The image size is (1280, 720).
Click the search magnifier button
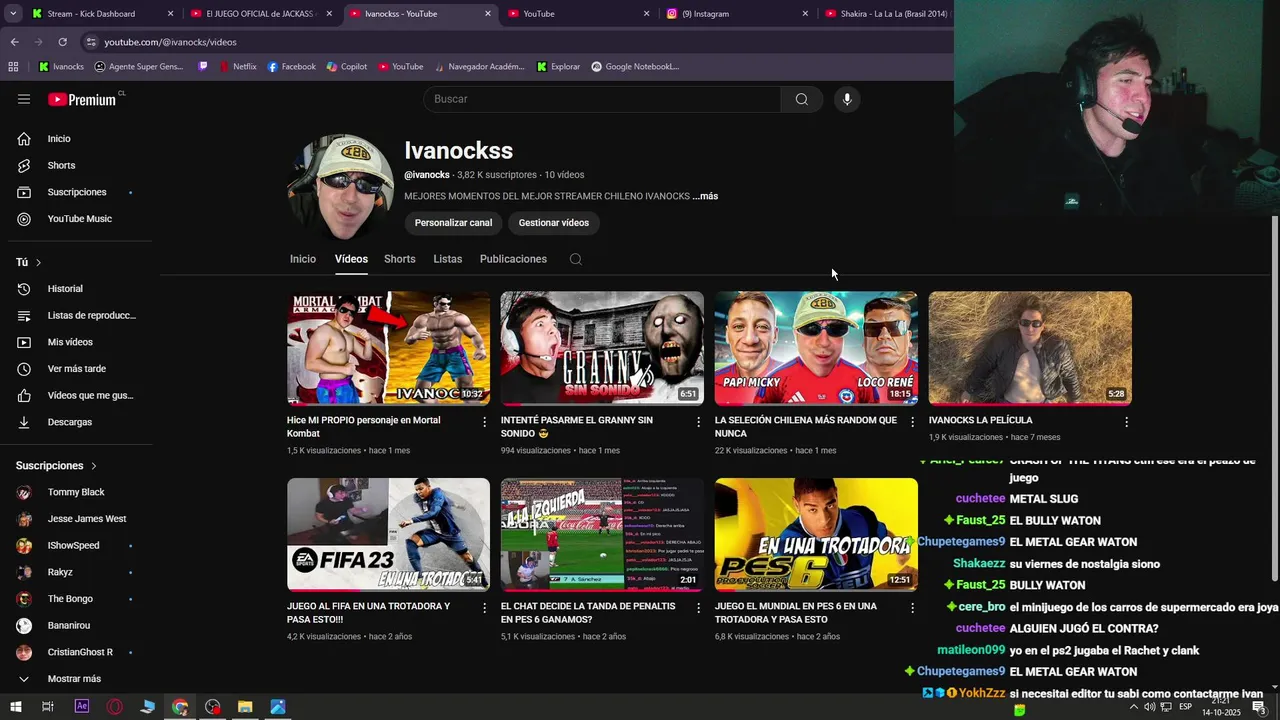point(802,99)
